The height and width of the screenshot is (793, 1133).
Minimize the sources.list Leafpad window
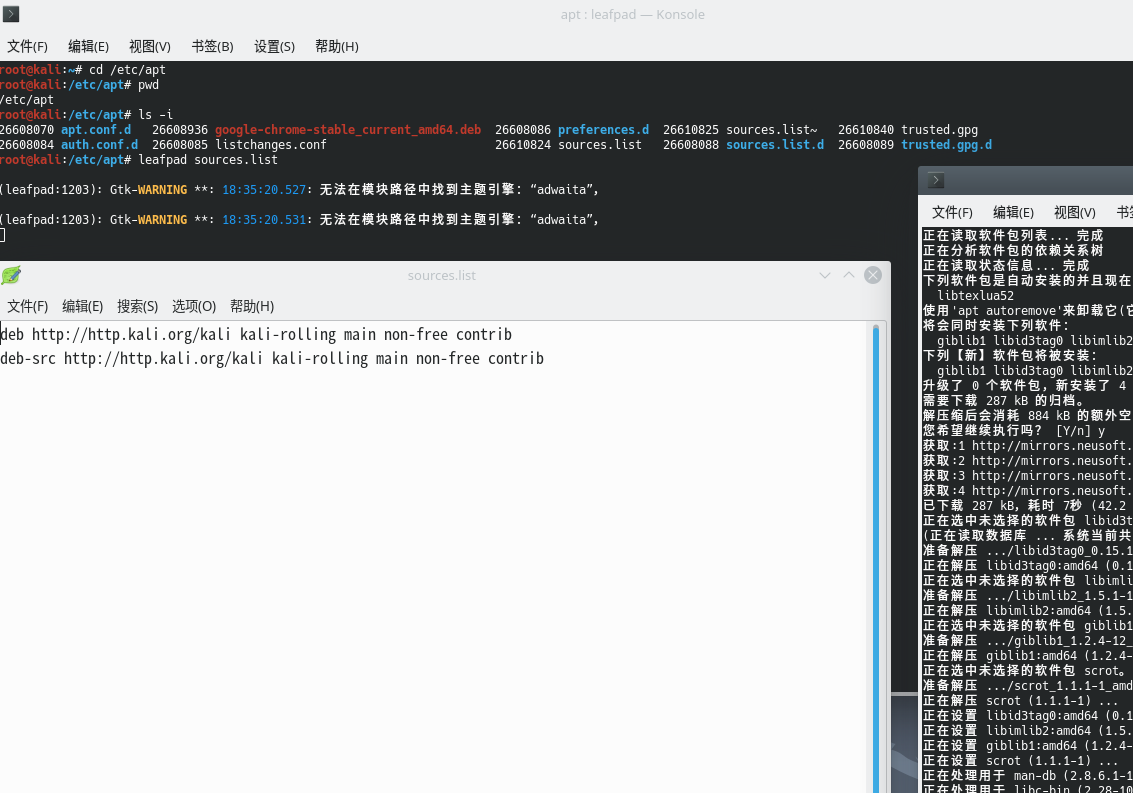pyautogui.click(x=825, y=275)
